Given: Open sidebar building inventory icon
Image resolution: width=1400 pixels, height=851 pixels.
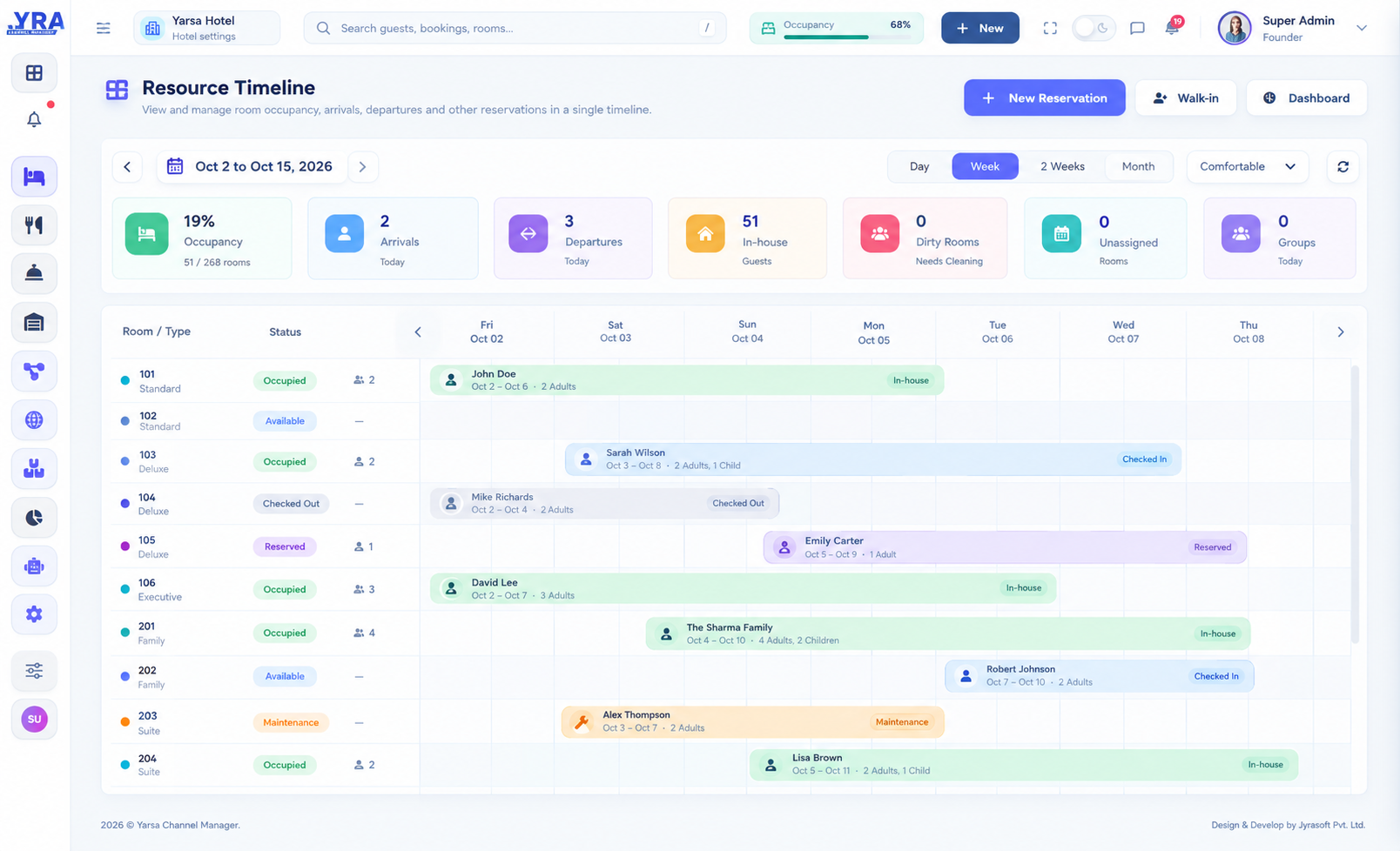Looking at the screenshot, I should click(x=34, y=323).
